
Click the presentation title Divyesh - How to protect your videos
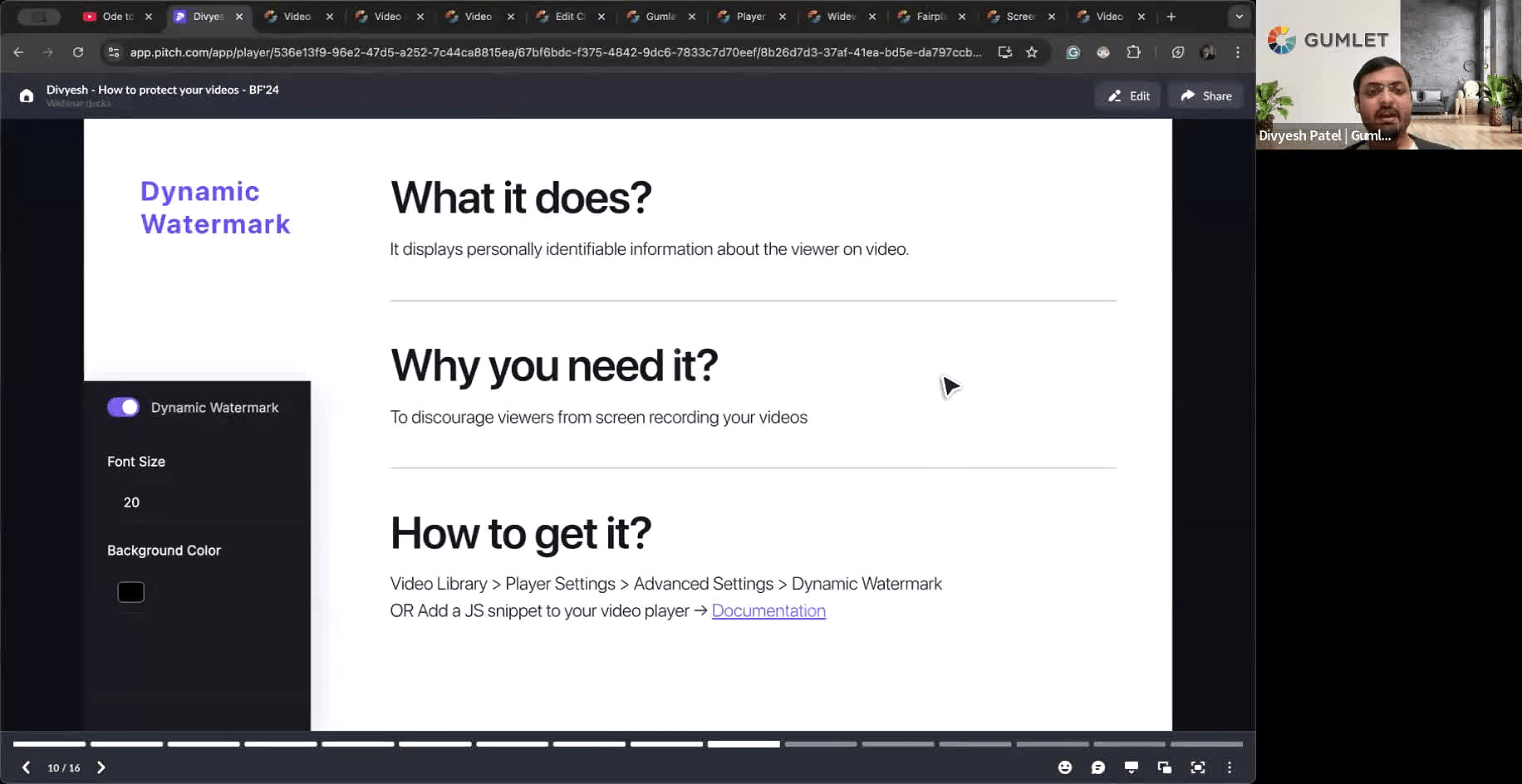(x=163, y=90)
